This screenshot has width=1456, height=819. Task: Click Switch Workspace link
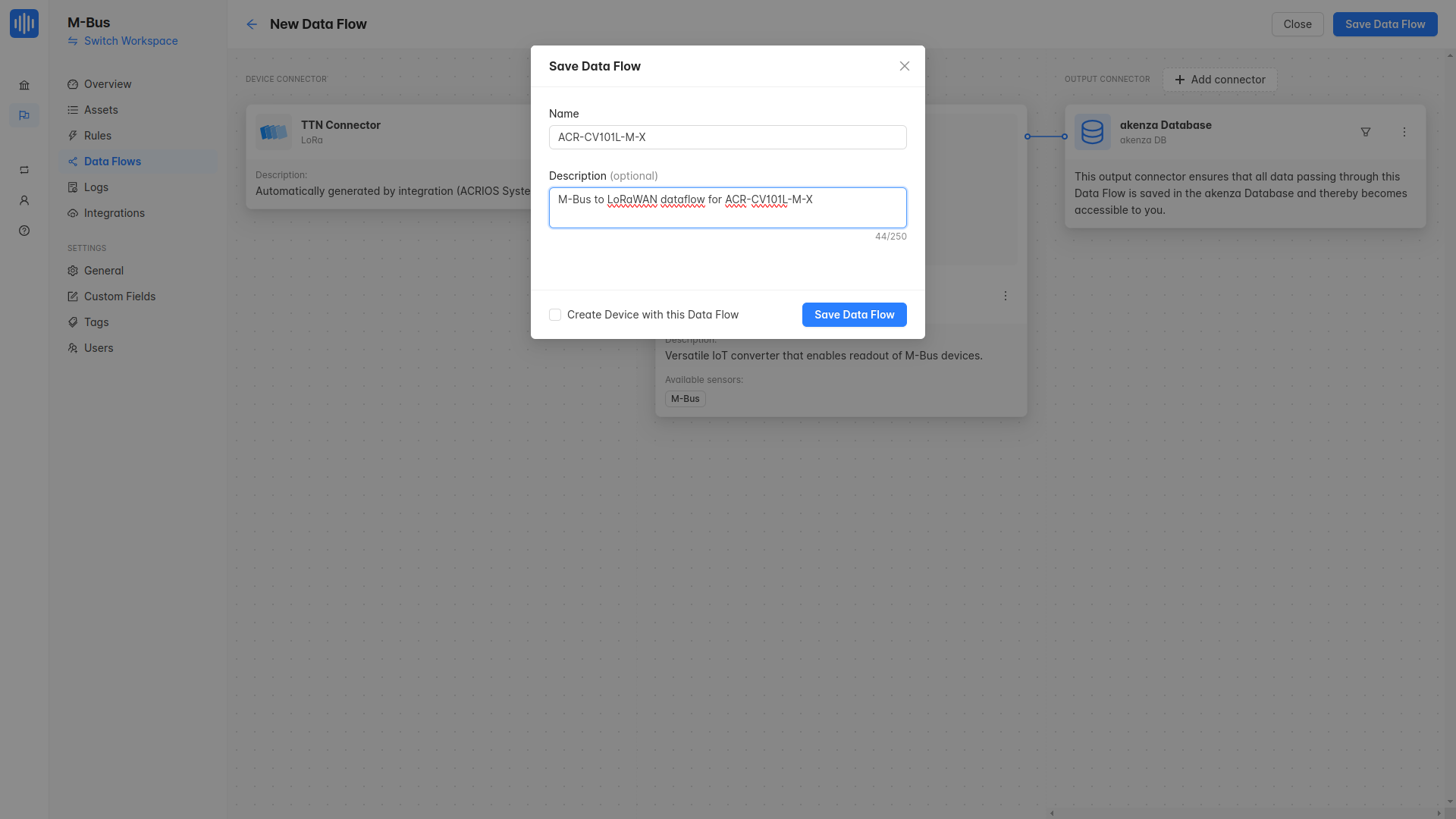tap(130, 41)
